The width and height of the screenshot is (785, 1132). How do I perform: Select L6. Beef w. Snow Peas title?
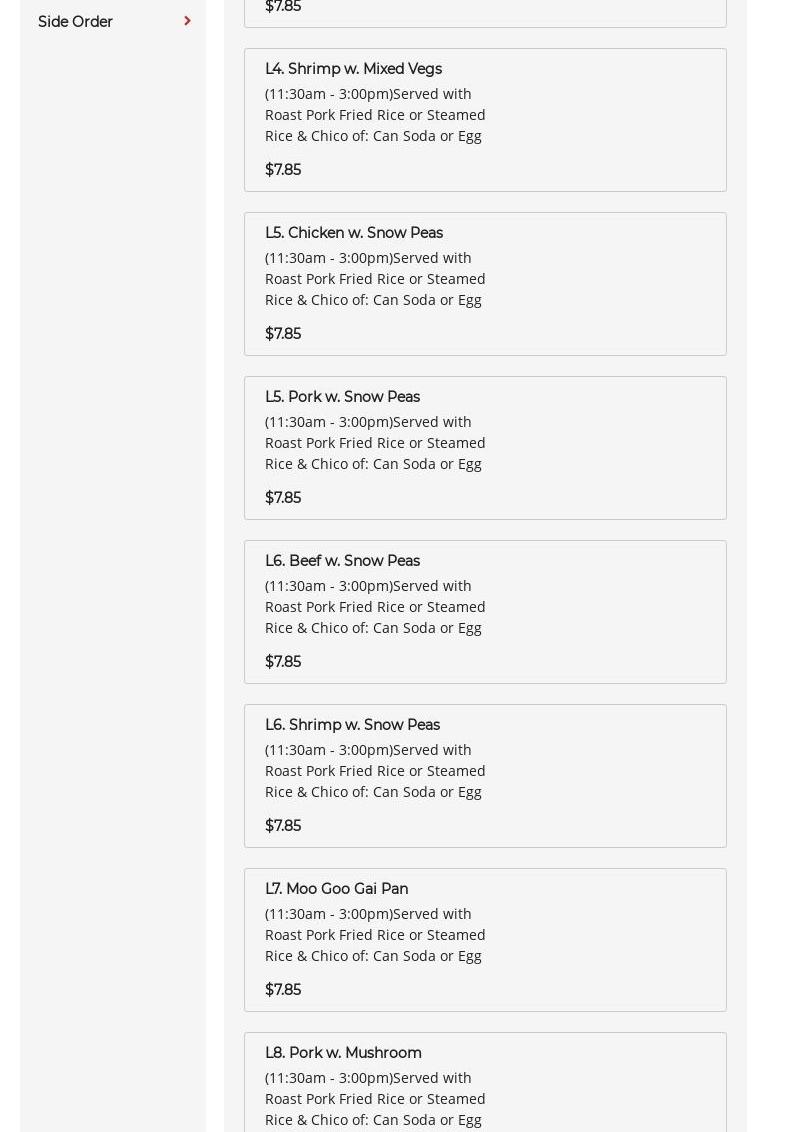(342, 561)
